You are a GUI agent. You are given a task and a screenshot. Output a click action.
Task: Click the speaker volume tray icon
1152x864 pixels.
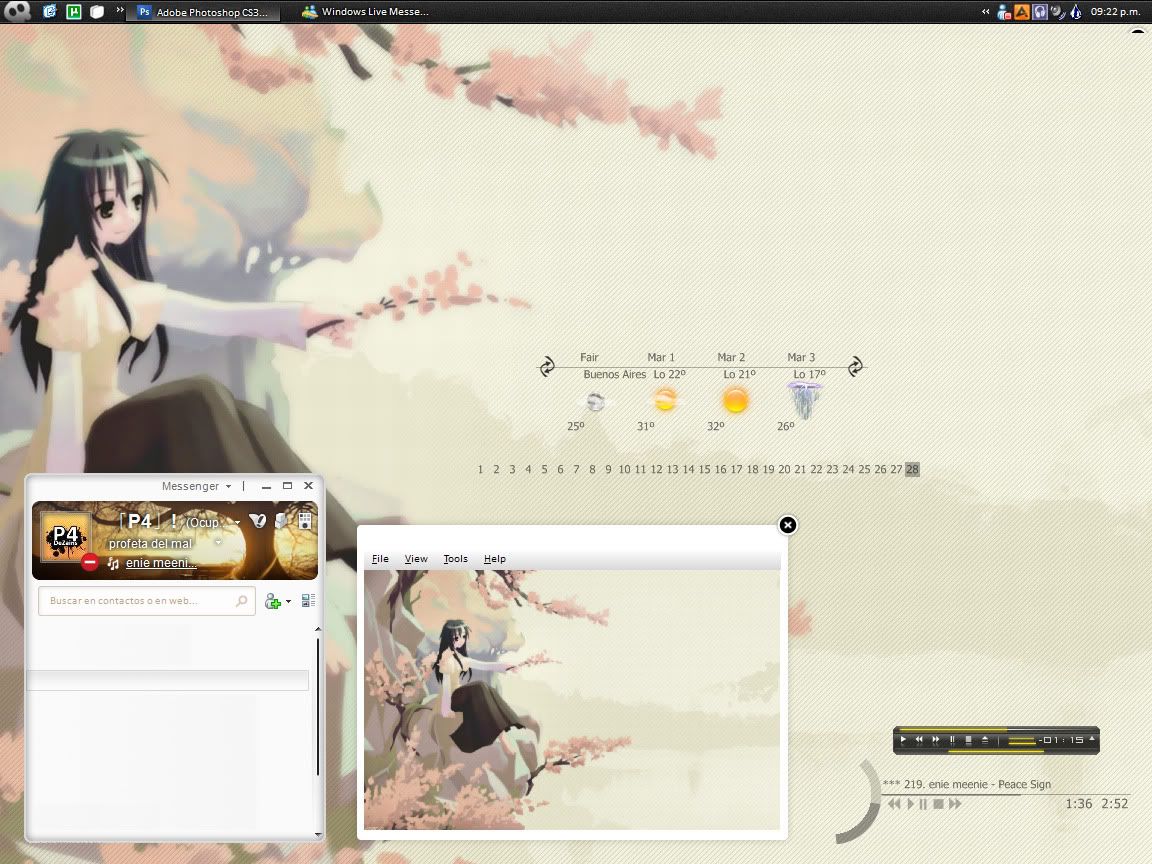[1058, 12]
